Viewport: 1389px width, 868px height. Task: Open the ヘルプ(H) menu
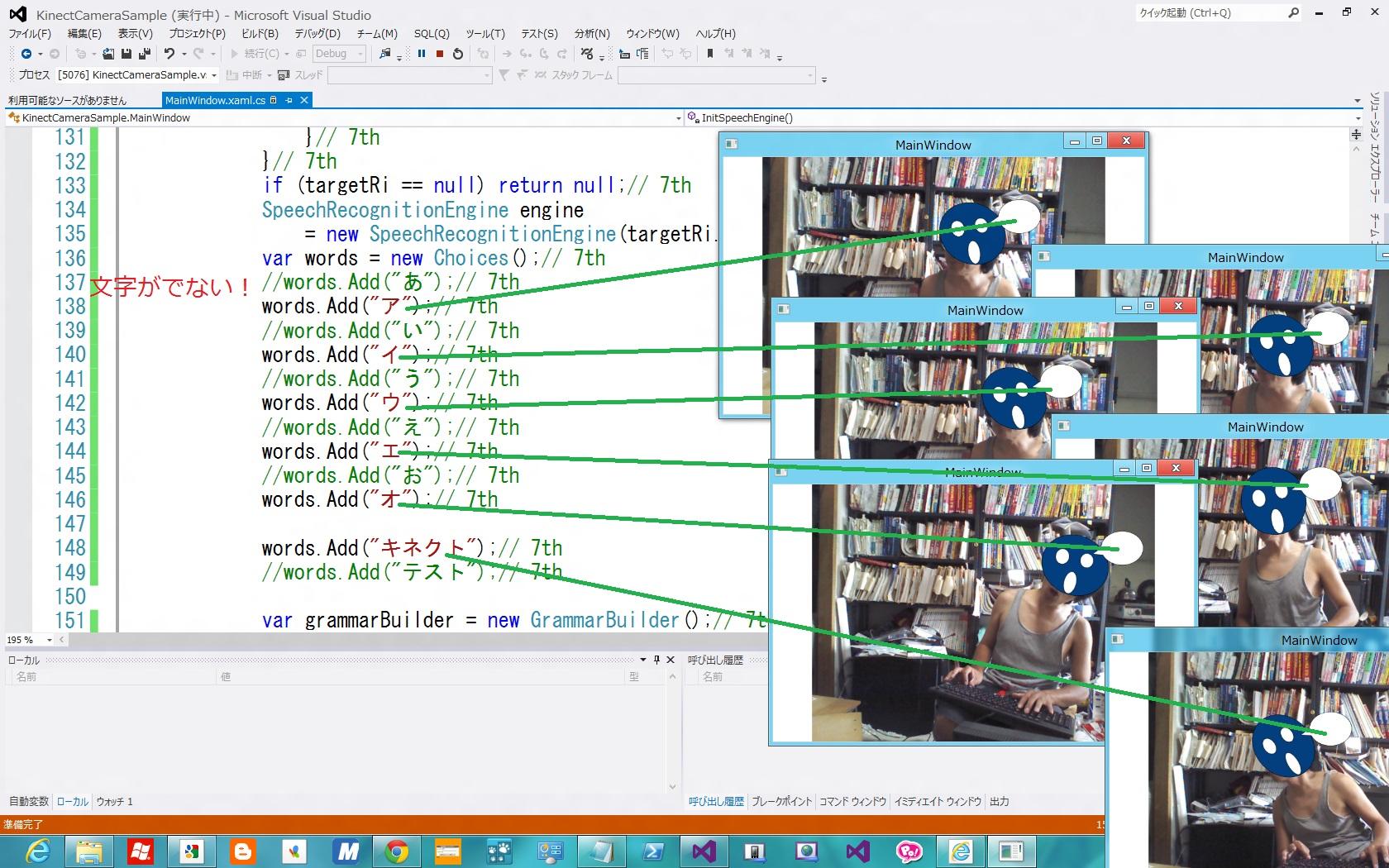(x=715, y=33)
